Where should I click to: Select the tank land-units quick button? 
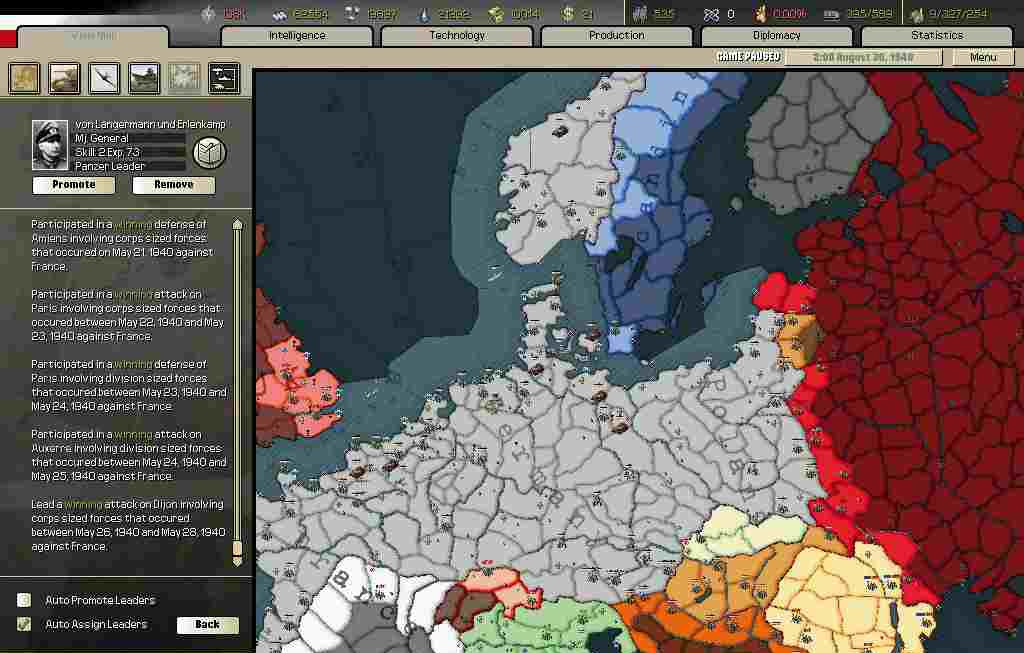(64, 78)
